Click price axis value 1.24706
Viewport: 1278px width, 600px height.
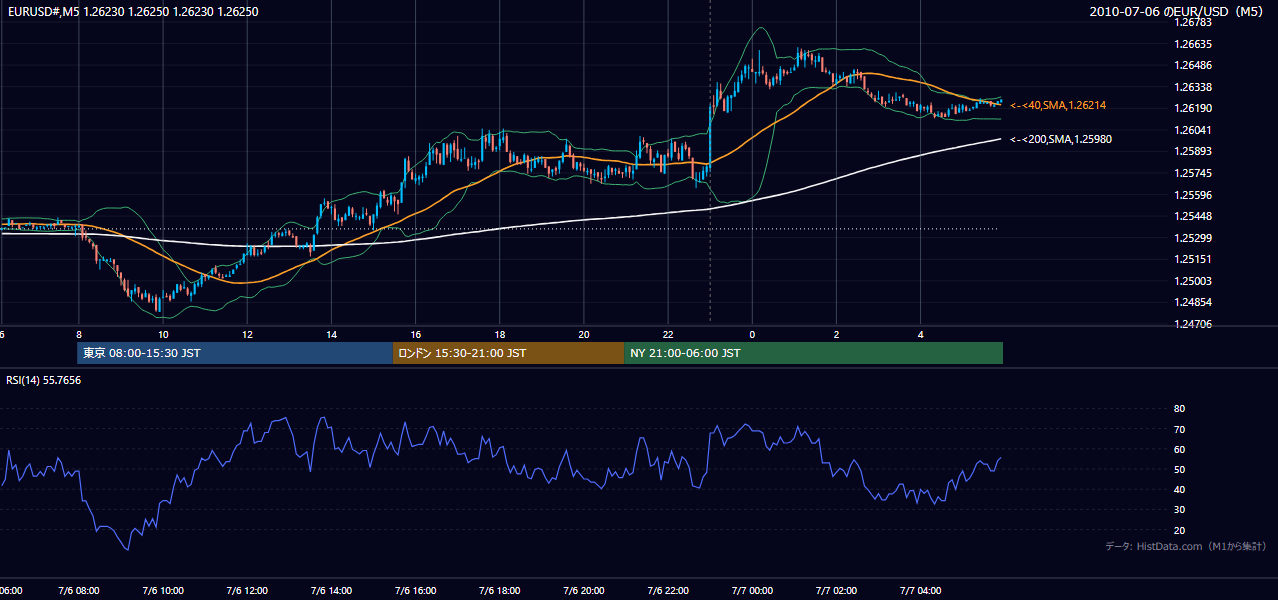(1194, 324)
